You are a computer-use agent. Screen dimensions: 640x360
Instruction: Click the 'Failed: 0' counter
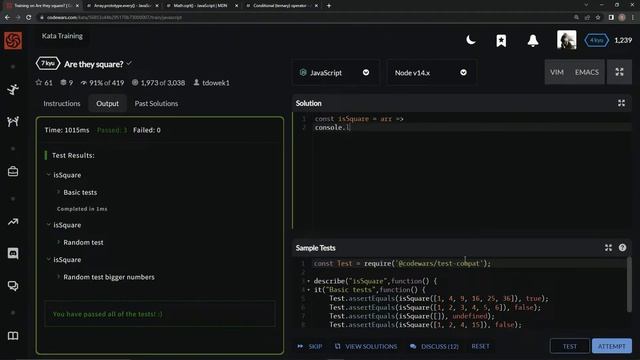pyautogui.click(x=147, y=130)
